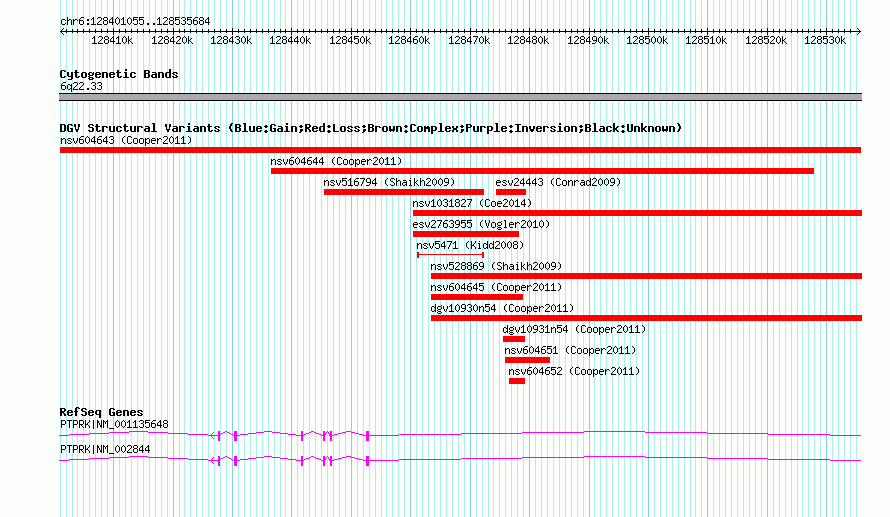Screen dimensions: 890x517
Task: Click the dgv10931n54 (Cooper2011) short bar
Action: point(514,339)
